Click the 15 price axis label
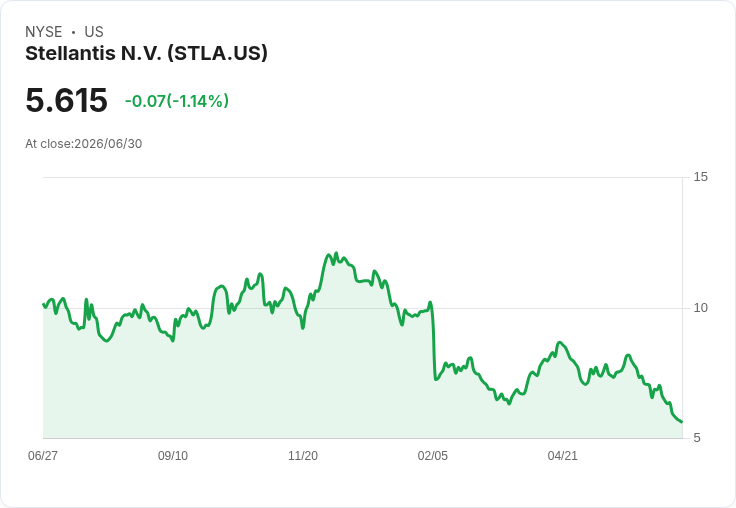The height and width of the screenshot is (508, 736). tap(700, 177)
